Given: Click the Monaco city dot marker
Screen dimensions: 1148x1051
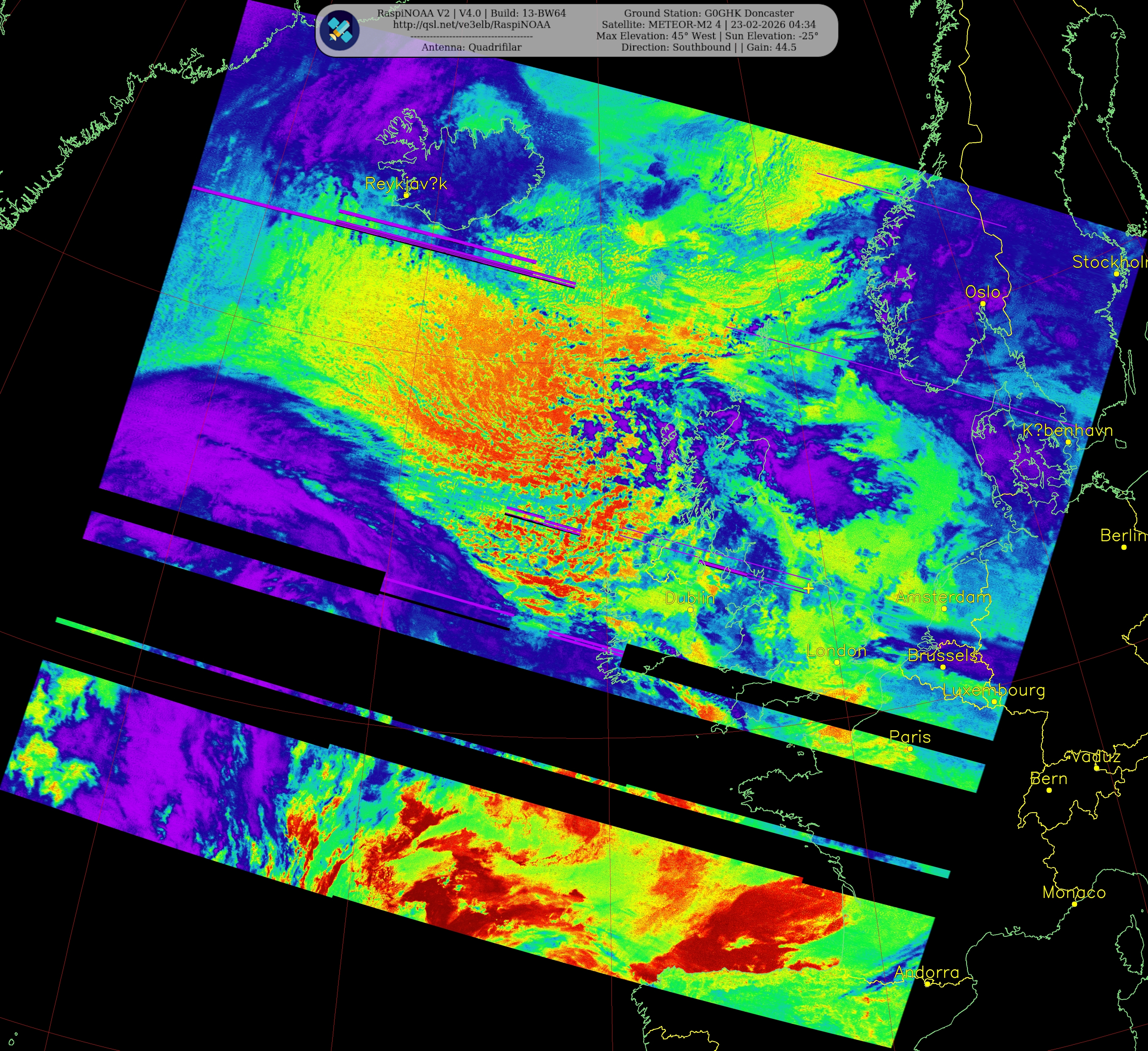Looking at the screenshot, I should (x=1075, y=904).
